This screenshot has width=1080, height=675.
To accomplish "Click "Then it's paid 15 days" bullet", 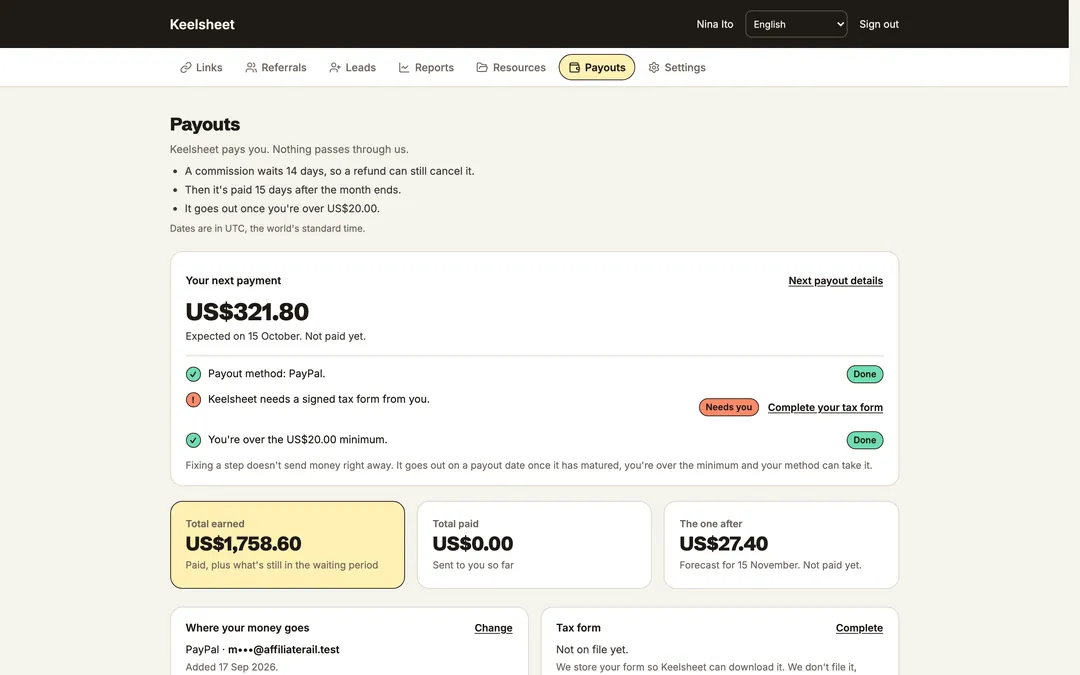I will (x=293, y=189).
